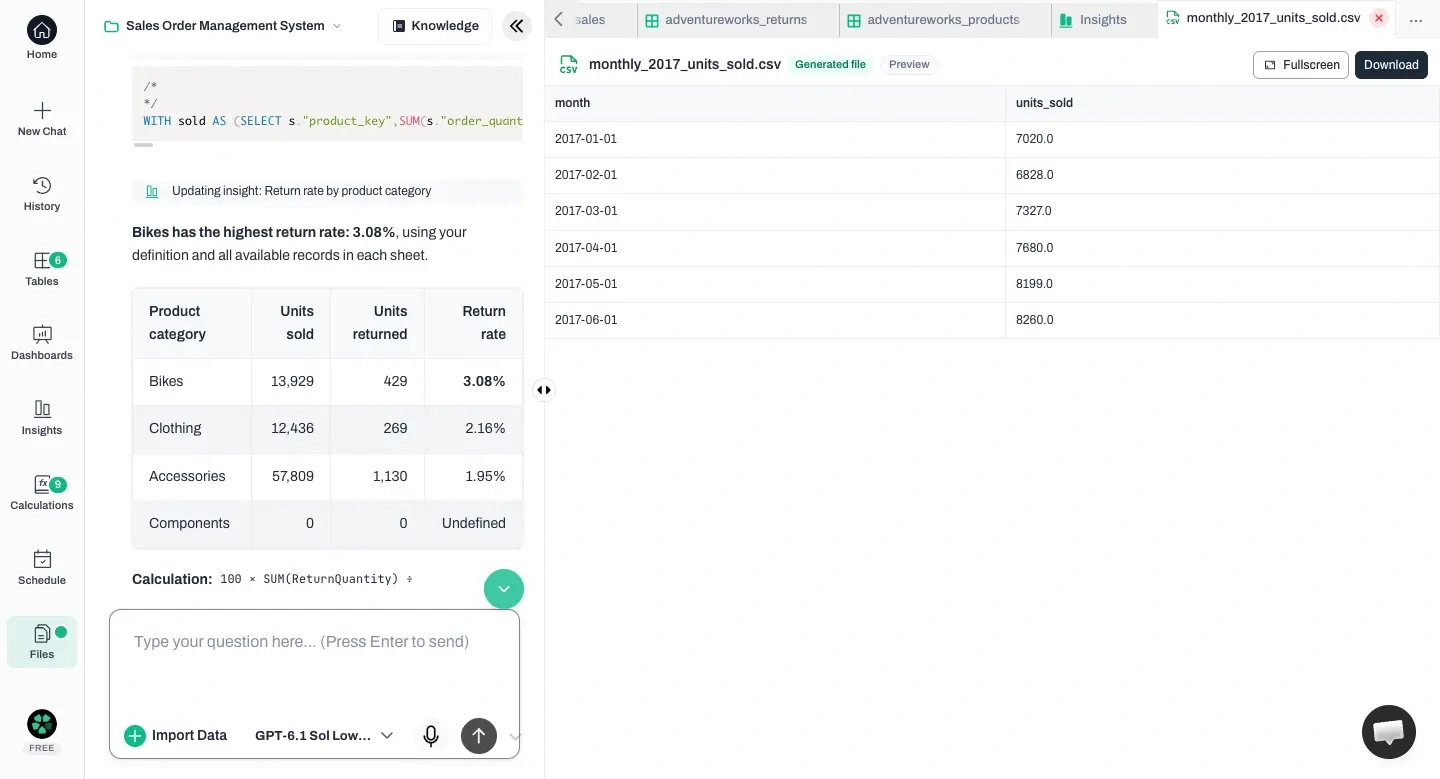Open the support chat bubble

pyautogui.click(x=1389, y=732)
